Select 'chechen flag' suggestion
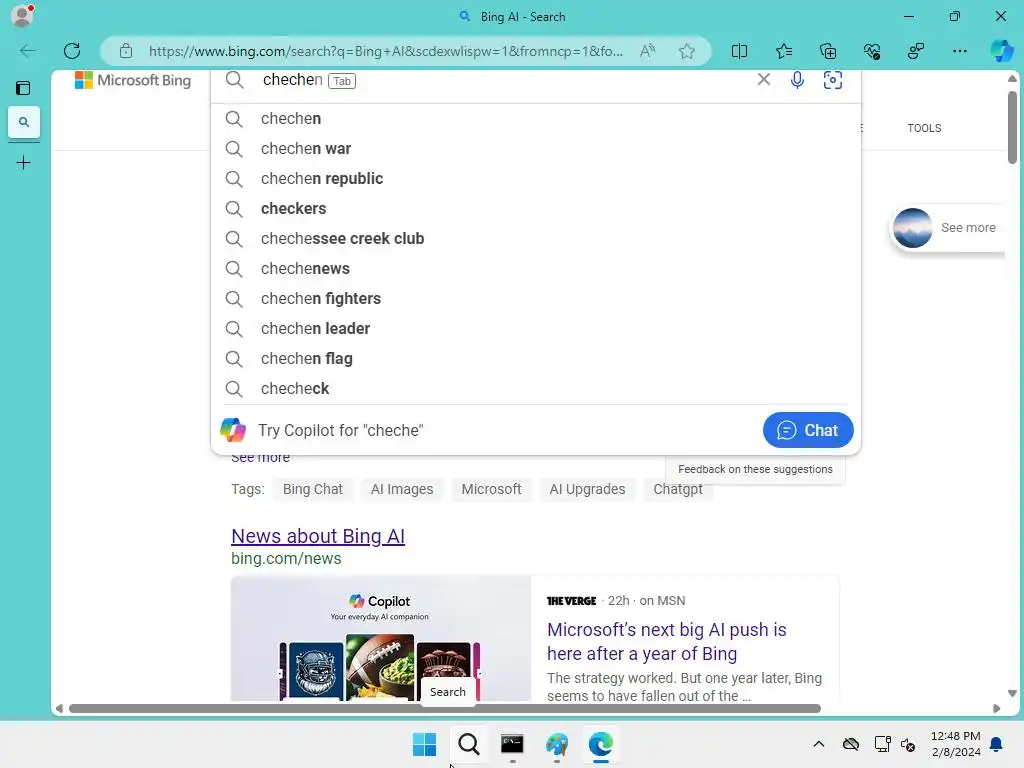 click(536, 359)
